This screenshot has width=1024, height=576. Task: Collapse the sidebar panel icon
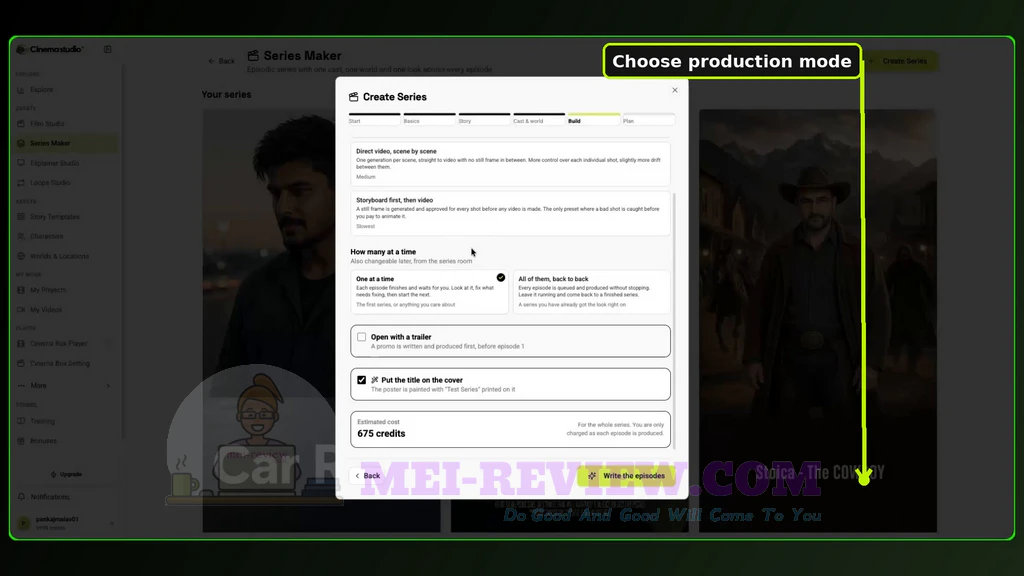[x=107, y=49]
